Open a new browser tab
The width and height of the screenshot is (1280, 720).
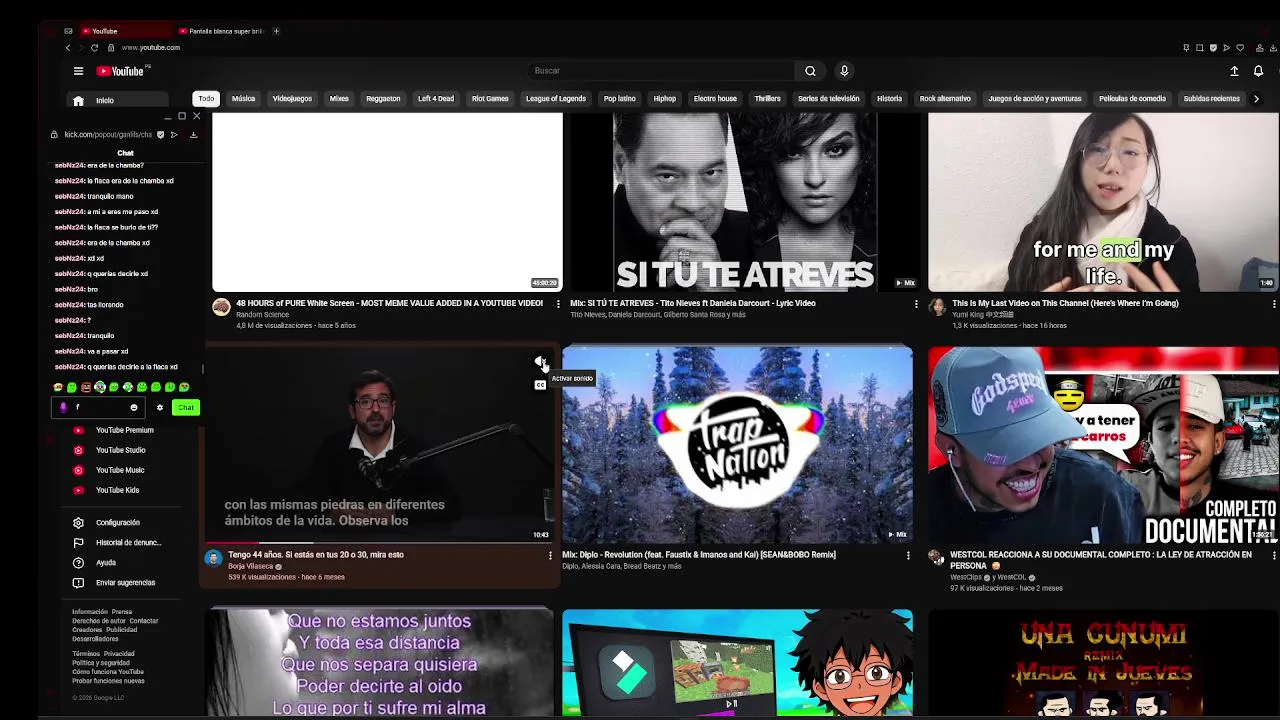point(276,31)
